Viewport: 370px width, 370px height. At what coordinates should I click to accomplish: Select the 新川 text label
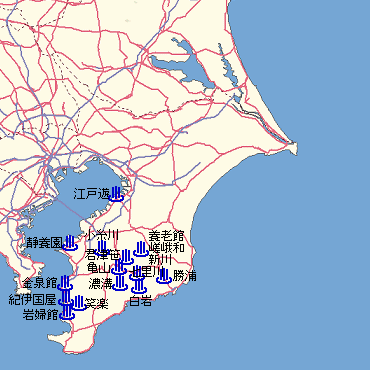(160, 259)
